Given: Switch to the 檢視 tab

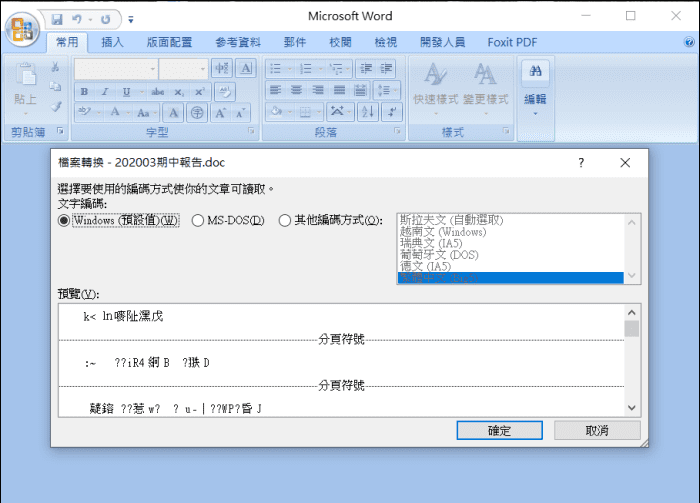Looking at the screenshot, I should (386, 42).
